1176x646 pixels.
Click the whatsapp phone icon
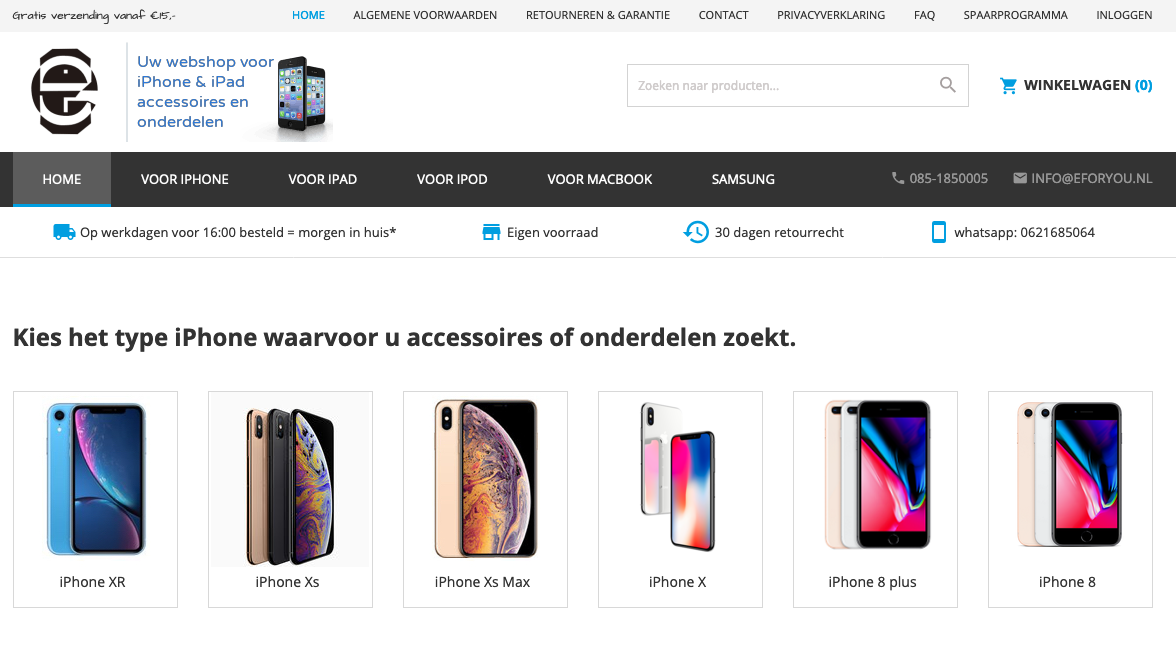coord(938,232)
